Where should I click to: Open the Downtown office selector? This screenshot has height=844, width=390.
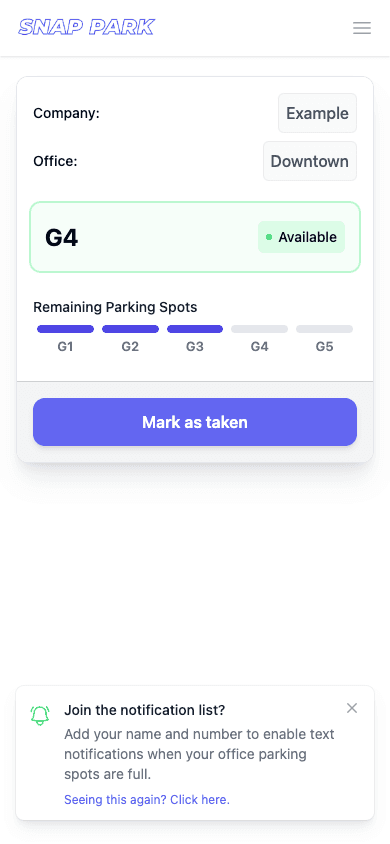tap(310, 161)
